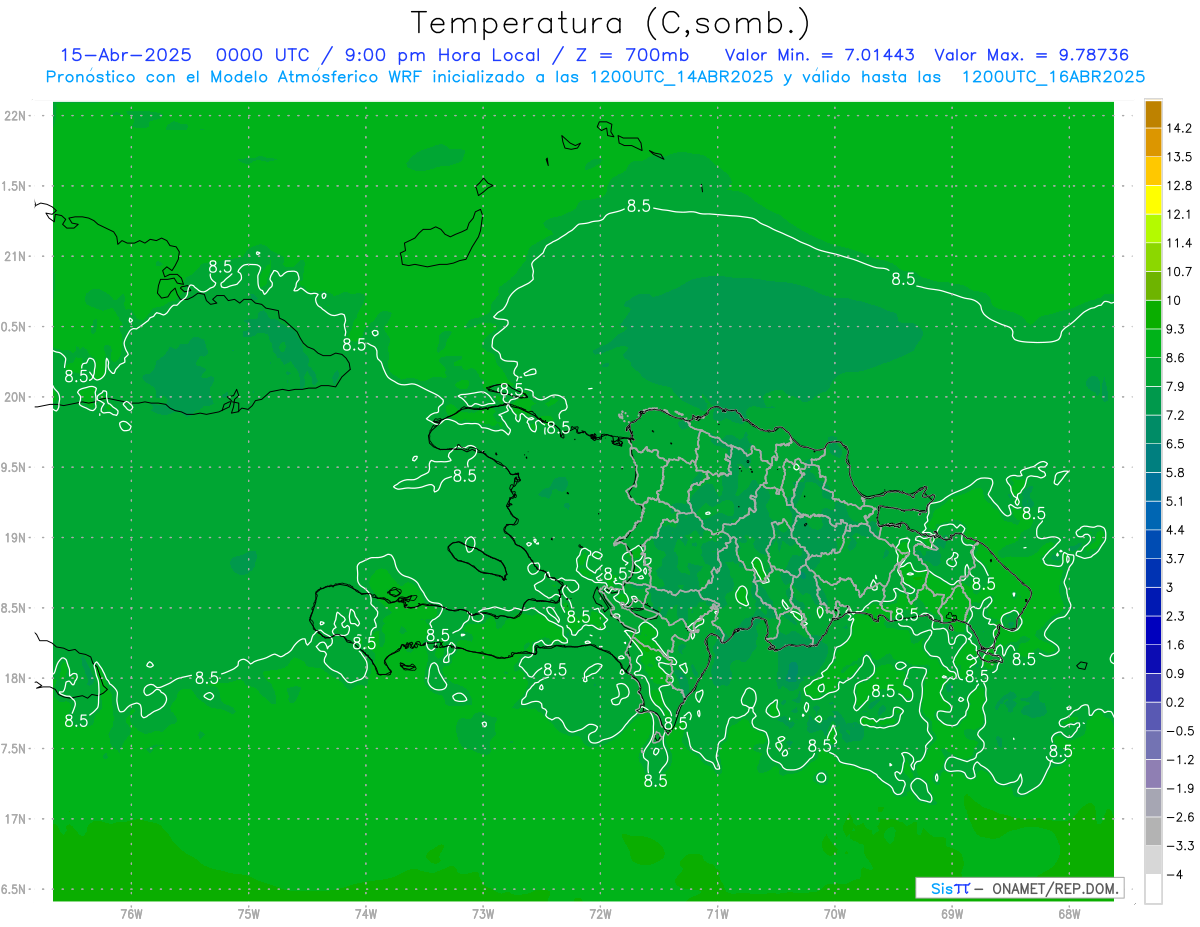
Task: Click the '17N' latitude axis label
Action: 14,819
